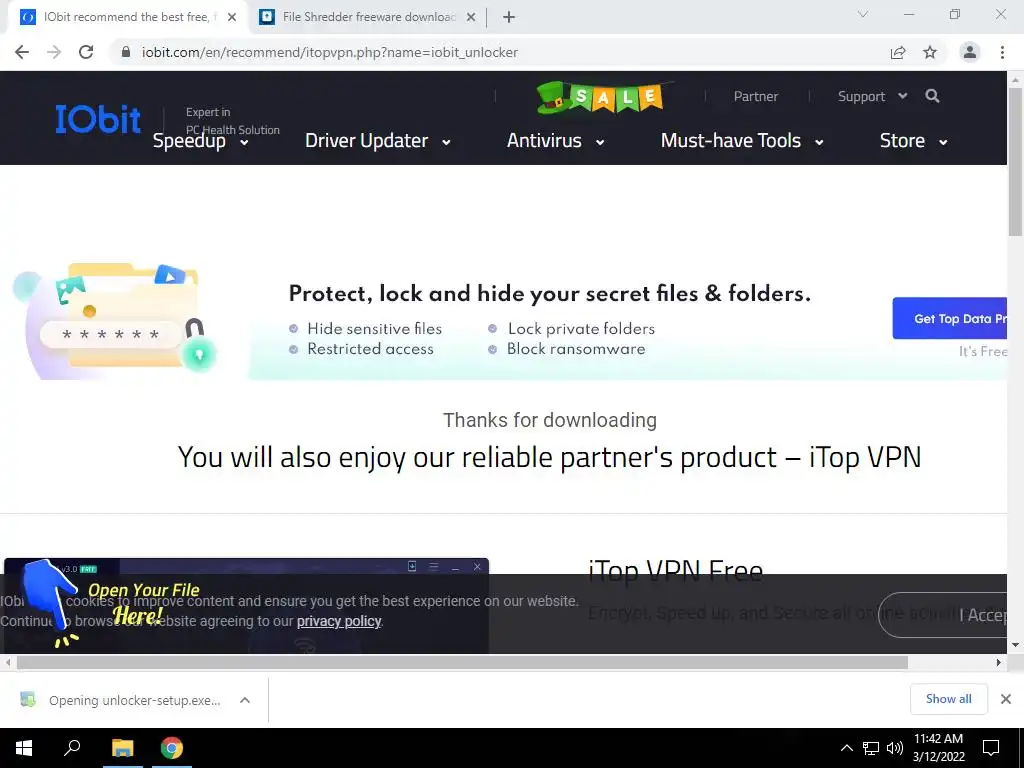Expand the Driver Updater menu
This screenshot has height=768, width=1024.
click(377, 140)
